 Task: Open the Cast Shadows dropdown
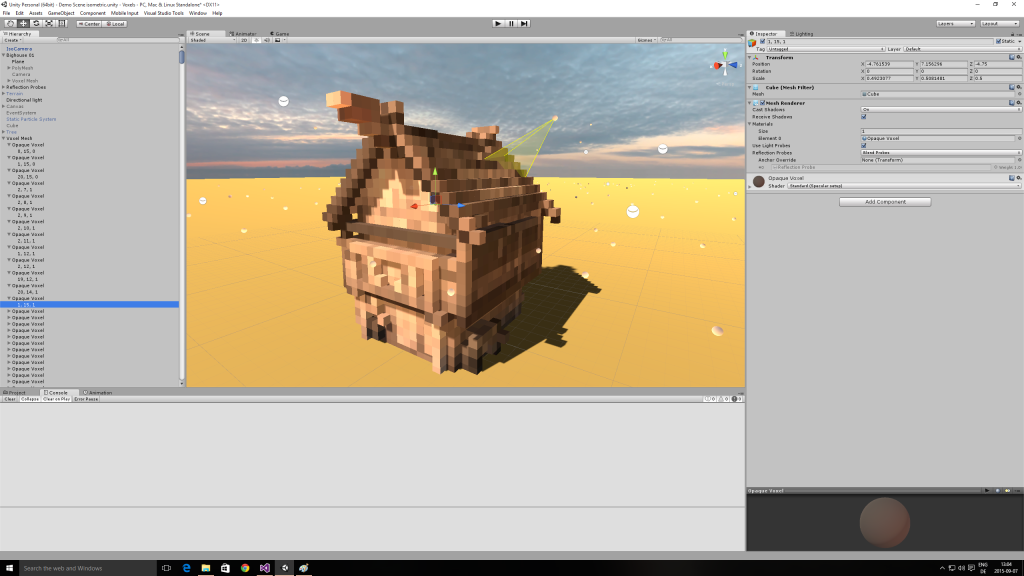coord(941,110)
